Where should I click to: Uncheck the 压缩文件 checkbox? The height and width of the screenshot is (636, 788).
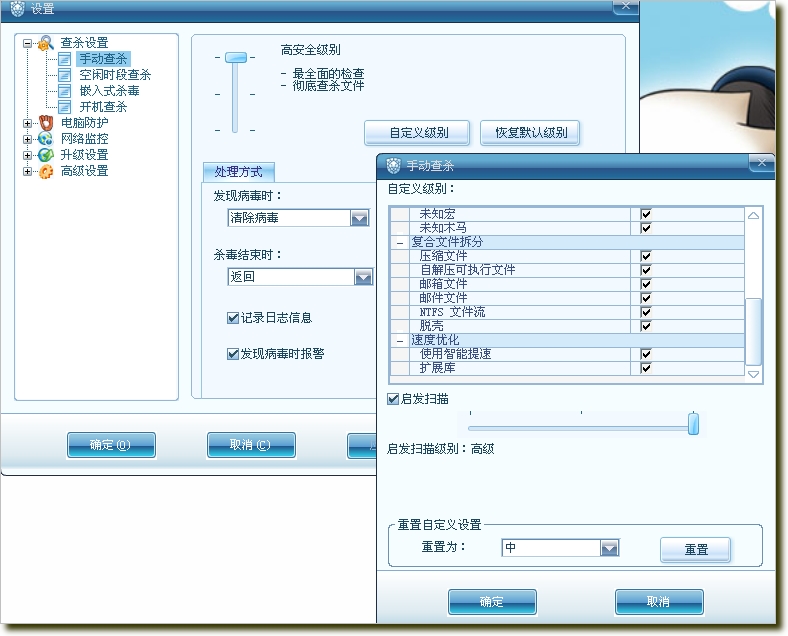click(646, 256)
